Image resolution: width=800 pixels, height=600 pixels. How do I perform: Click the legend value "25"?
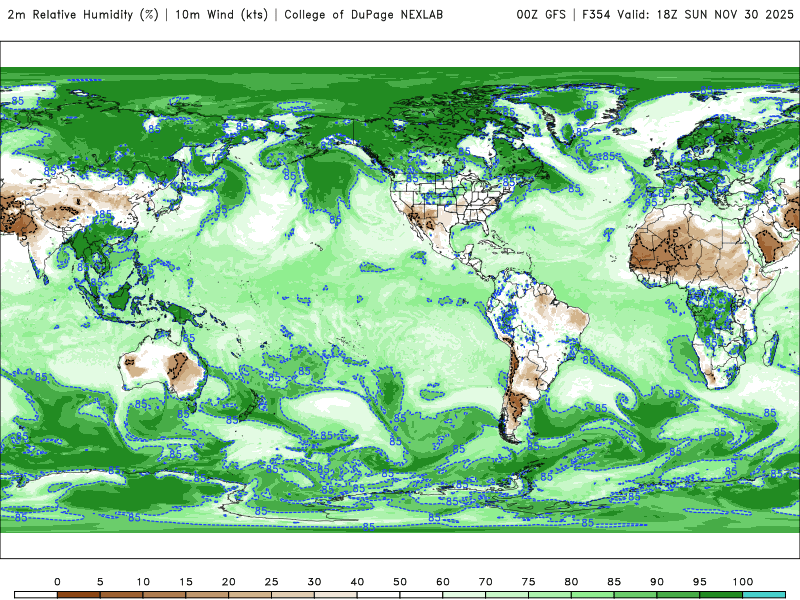271,582
